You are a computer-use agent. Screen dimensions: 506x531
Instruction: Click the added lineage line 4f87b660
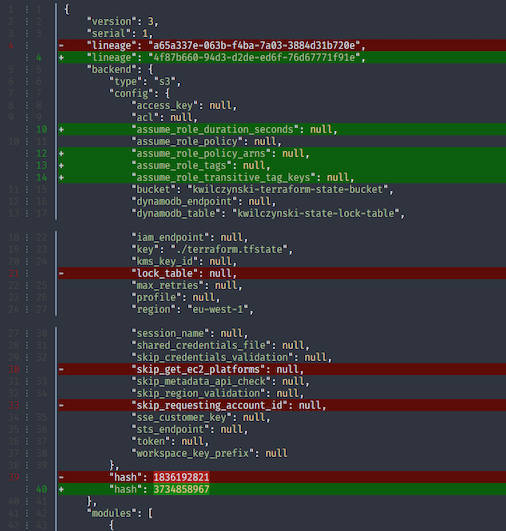click(282, 57)
